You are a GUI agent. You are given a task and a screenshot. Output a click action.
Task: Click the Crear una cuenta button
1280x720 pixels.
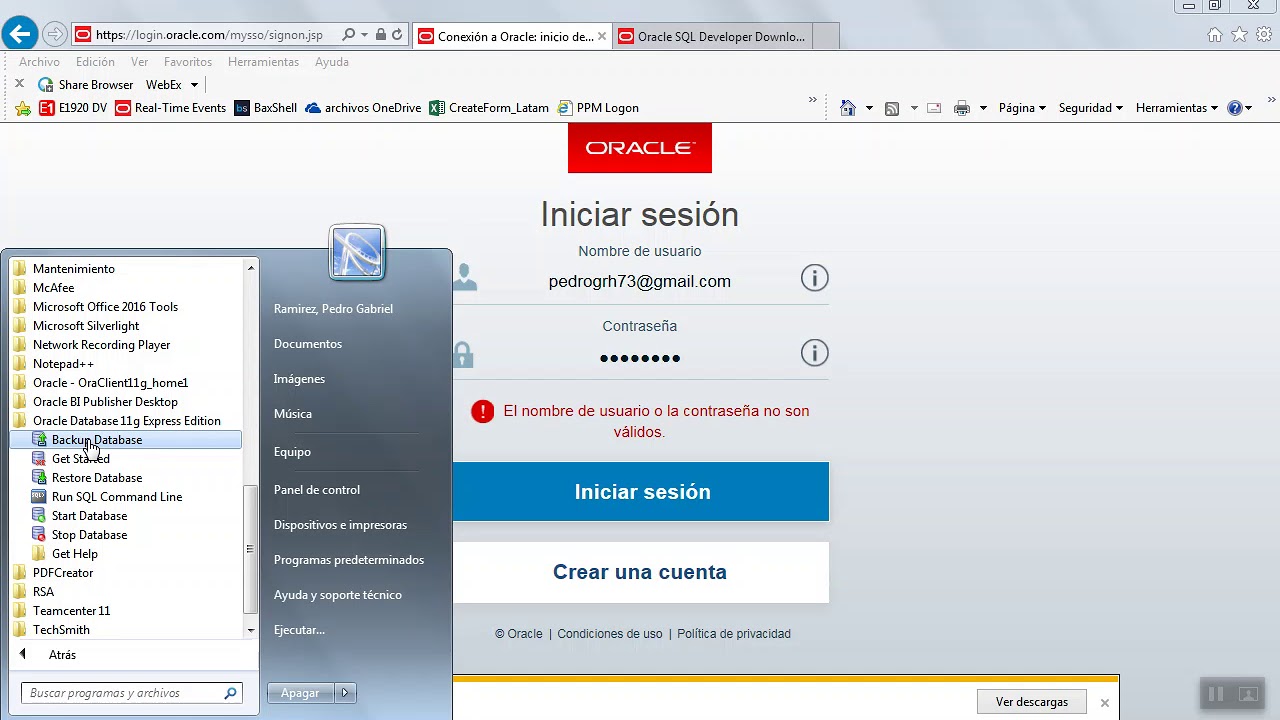coord(640,572)
